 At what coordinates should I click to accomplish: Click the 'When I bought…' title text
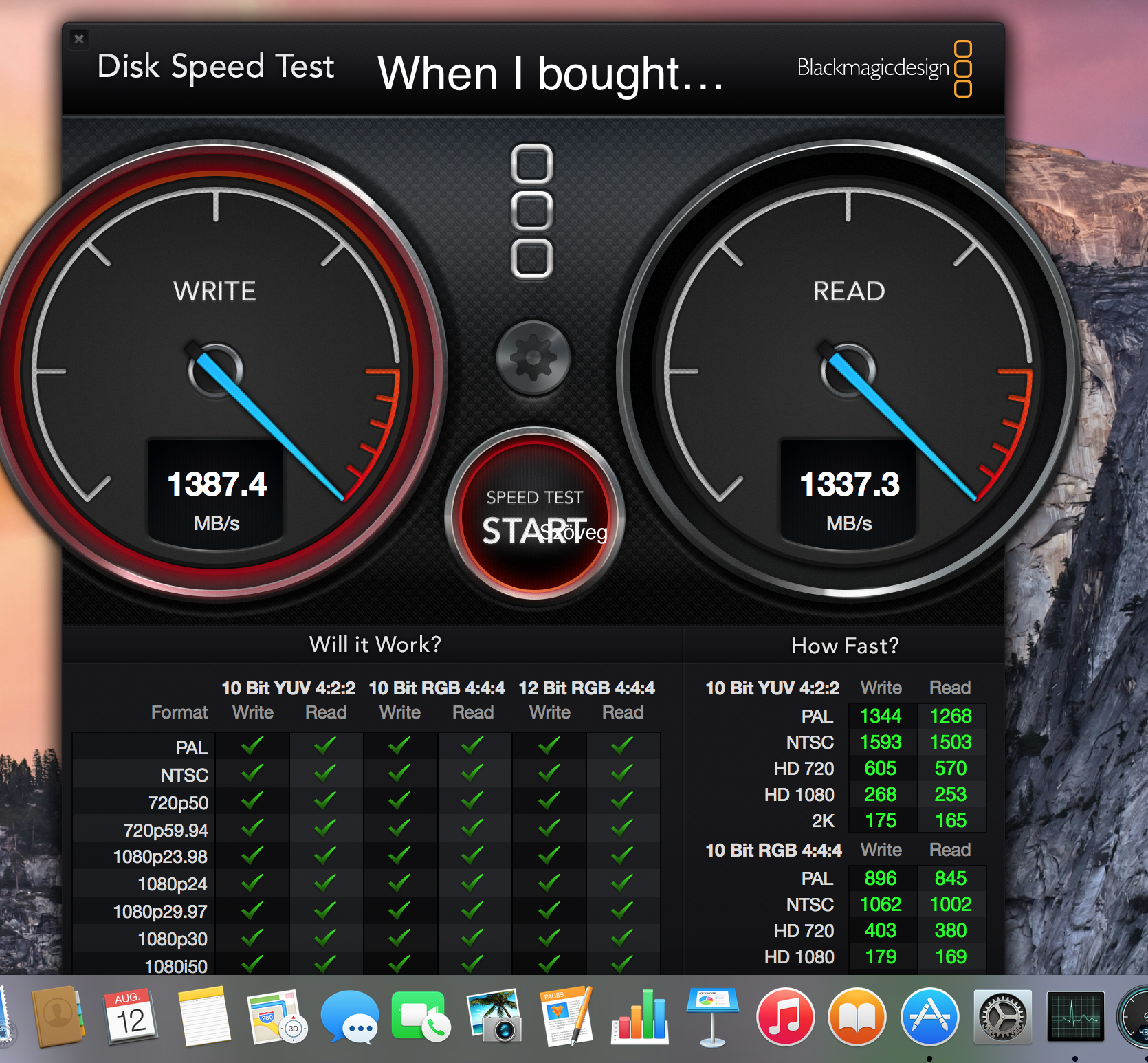point(551,74)
